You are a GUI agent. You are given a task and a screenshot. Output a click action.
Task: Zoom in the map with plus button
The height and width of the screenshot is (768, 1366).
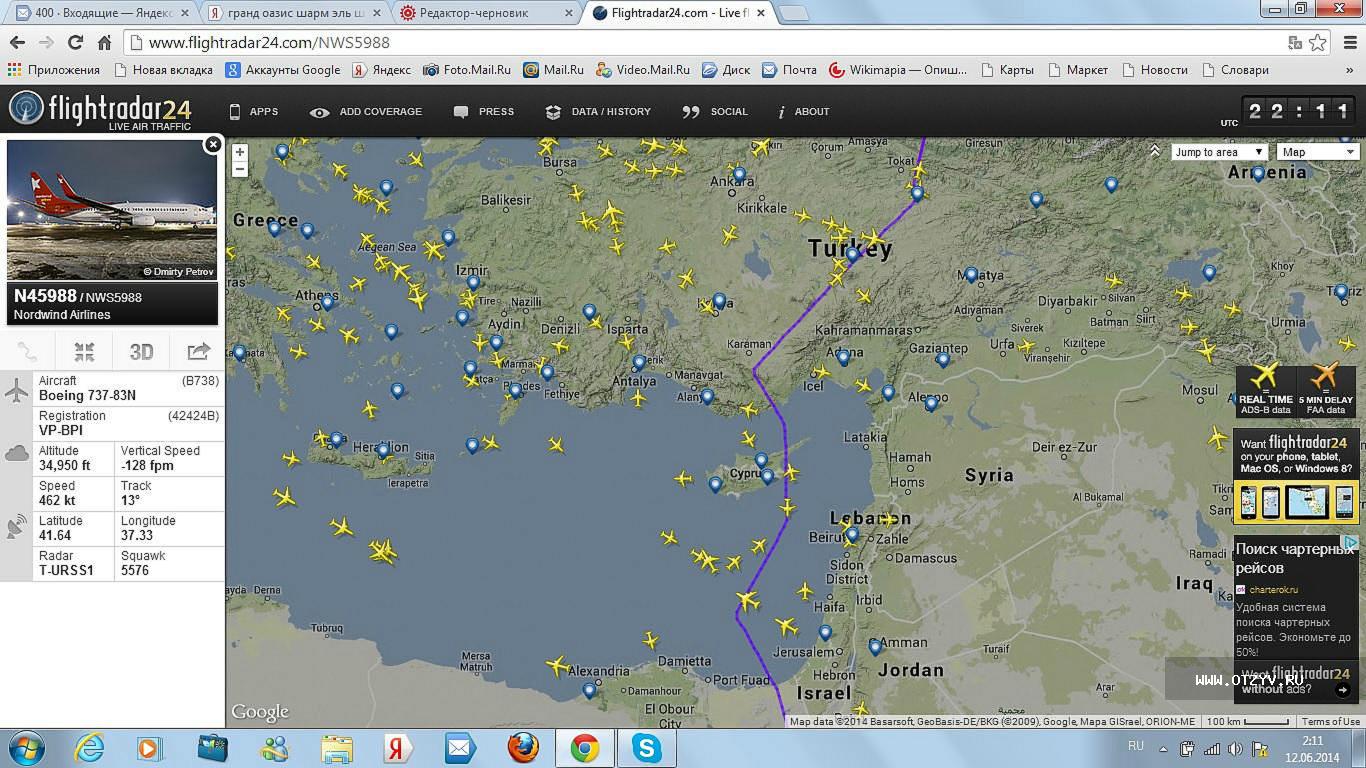[x=239, y=152]
